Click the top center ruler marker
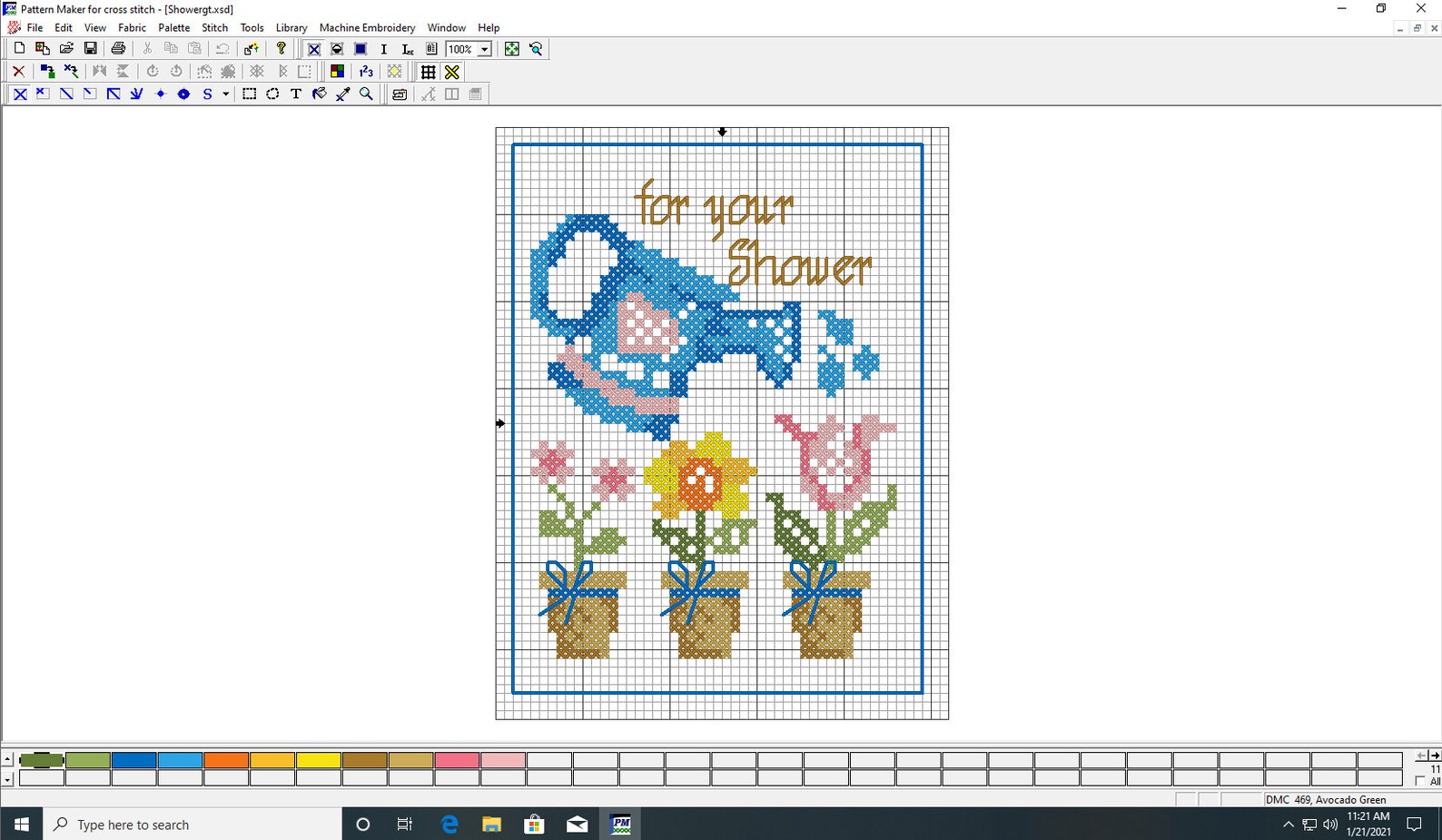The height and width of the screenshot is (840, 1442). tap(723, 133)
